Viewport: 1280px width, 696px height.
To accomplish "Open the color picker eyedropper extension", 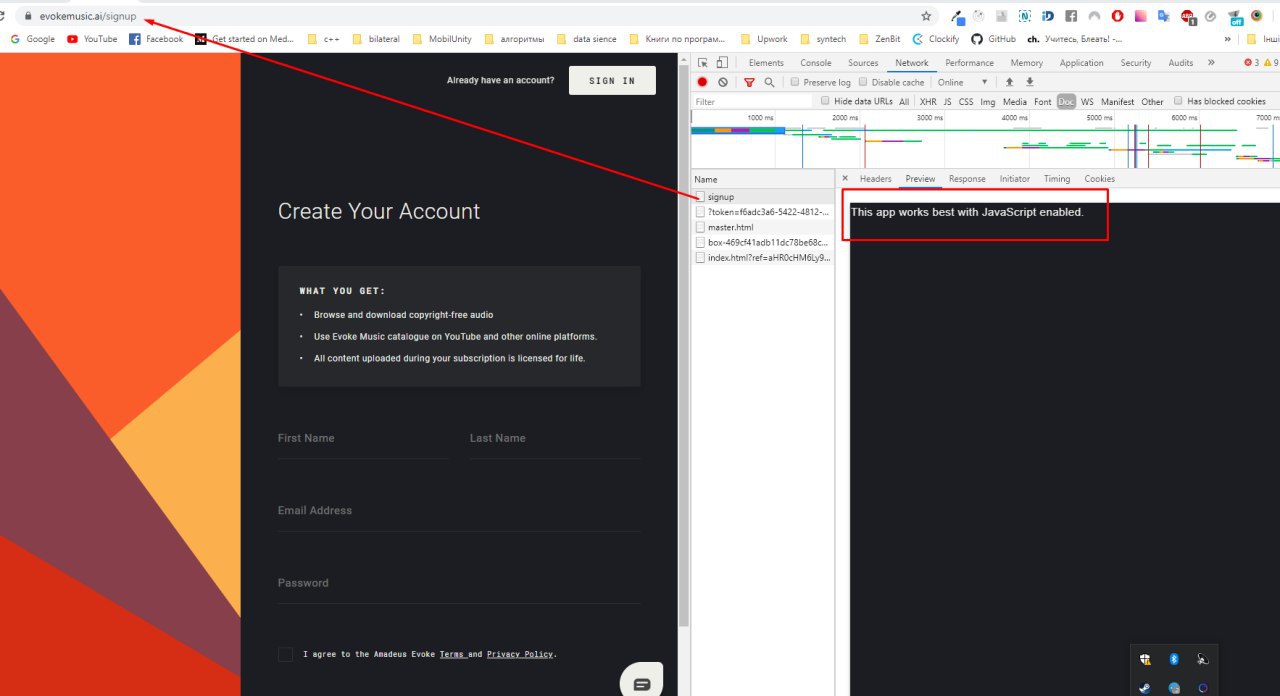I will click(957, 17).
